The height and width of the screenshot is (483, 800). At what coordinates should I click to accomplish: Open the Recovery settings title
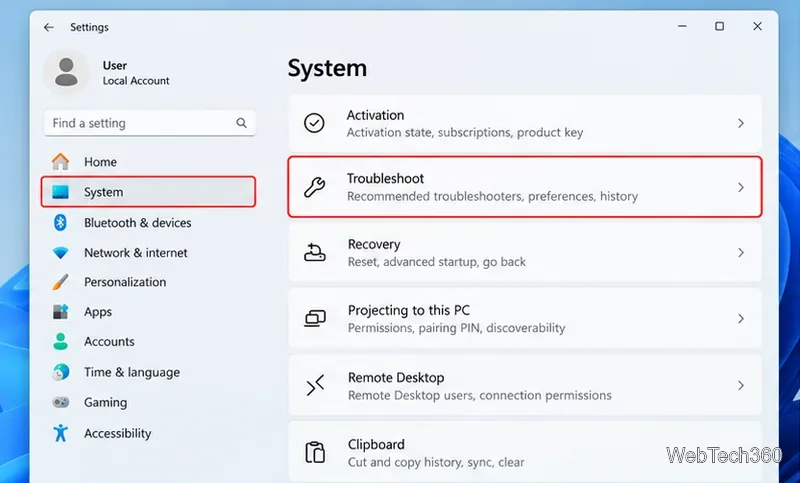tap(374, 244)
